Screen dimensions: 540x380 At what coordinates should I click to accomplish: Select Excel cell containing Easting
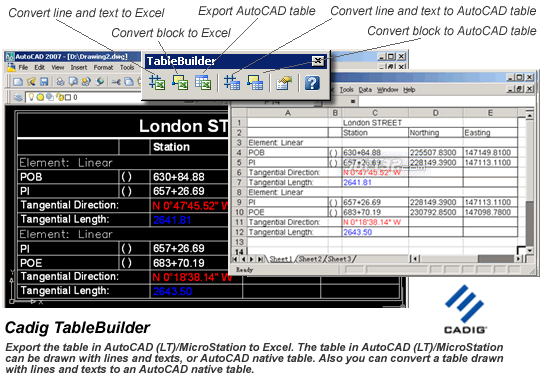coord(490,133)
